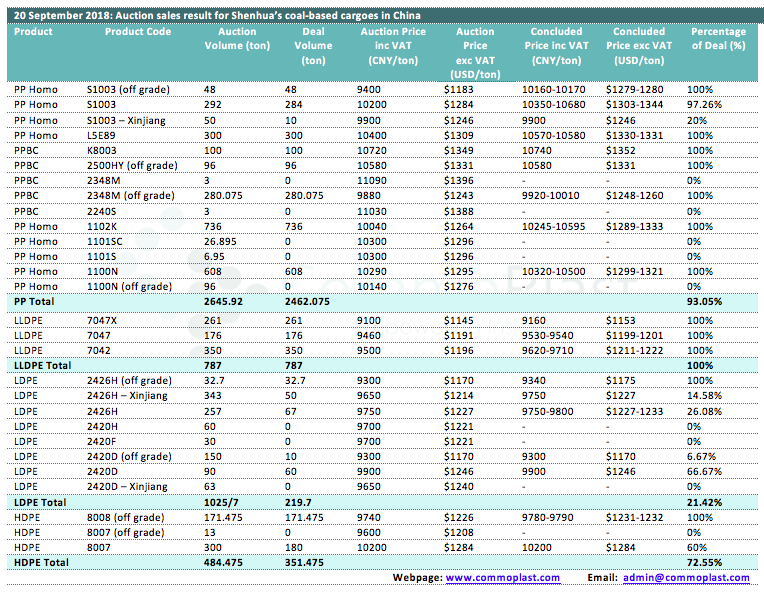Click the LLDPE Total row label

tap(42, 366)
